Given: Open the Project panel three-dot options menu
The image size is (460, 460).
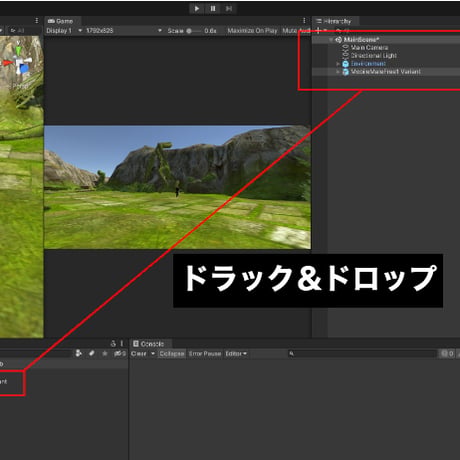Looking at the screenshot, I should click(x=122, y=344).
